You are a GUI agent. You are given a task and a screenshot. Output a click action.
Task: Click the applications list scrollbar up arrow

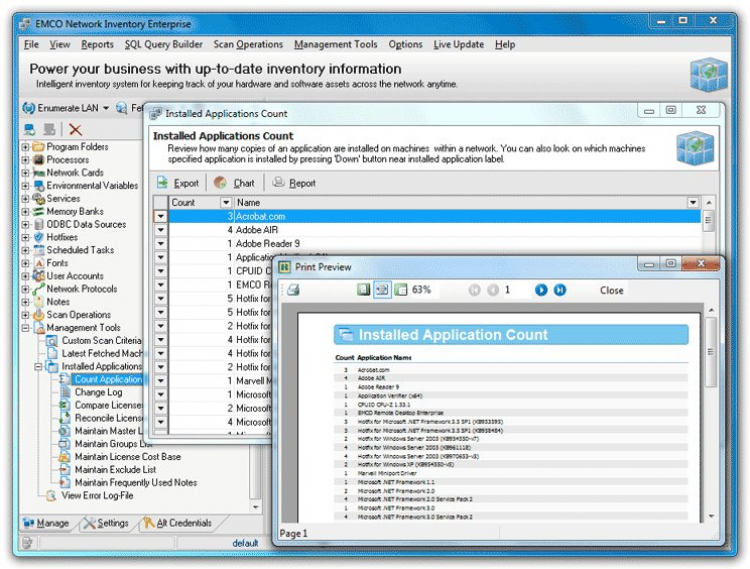(x=709, y=203)
